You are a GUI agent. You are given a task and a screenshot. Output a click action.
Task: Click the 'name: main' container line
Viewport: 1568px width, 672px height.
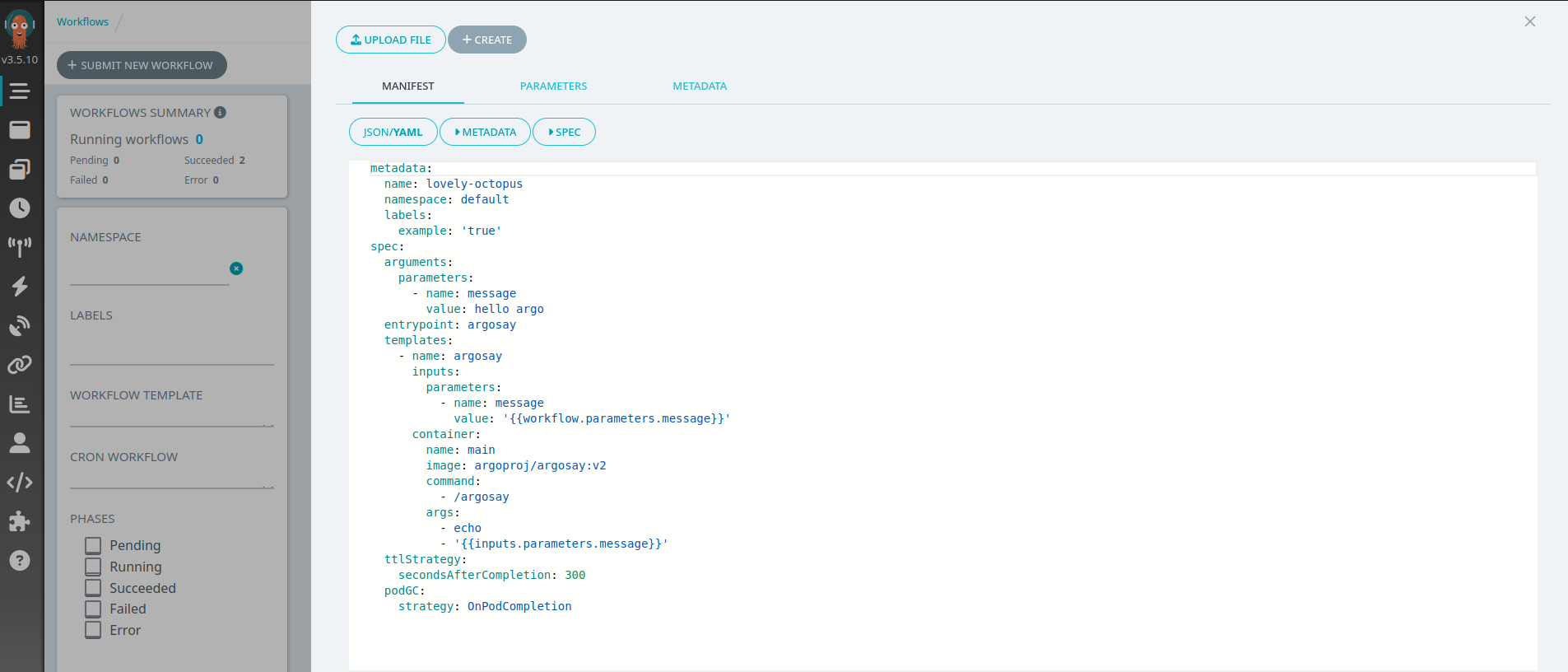pos(461,450)
